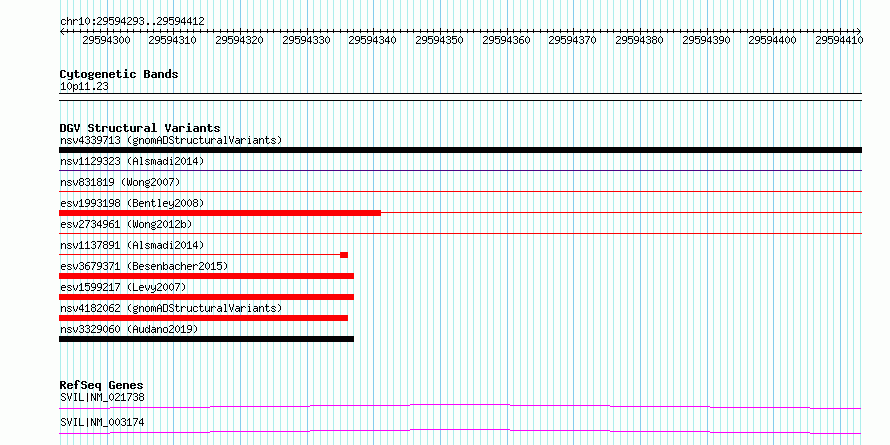The height and width of the screenshot is (445, 890).
Task: Open variant esv1993198 Bentley2008 label
Action: tap(132, 203)
